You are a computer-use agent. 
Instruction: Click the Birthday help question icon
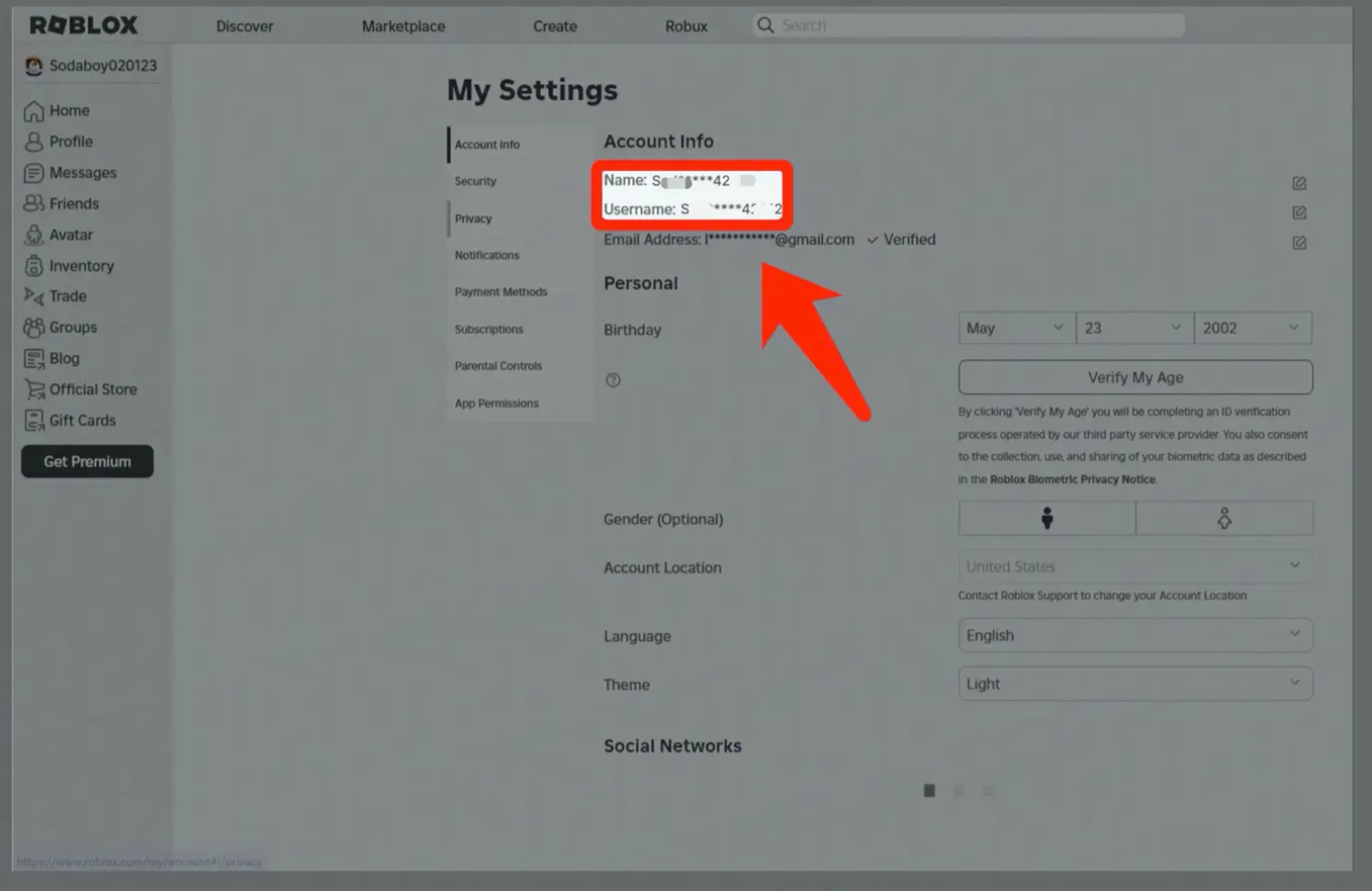tap(613, 380)
